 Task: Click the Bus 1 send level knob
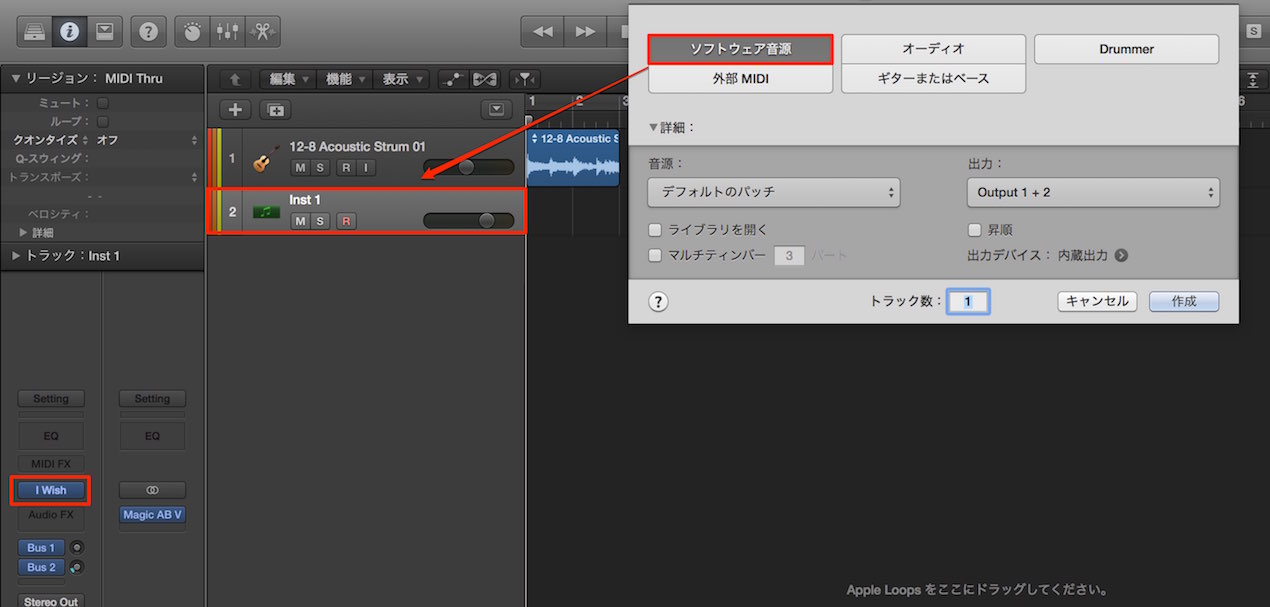(76, 547)
